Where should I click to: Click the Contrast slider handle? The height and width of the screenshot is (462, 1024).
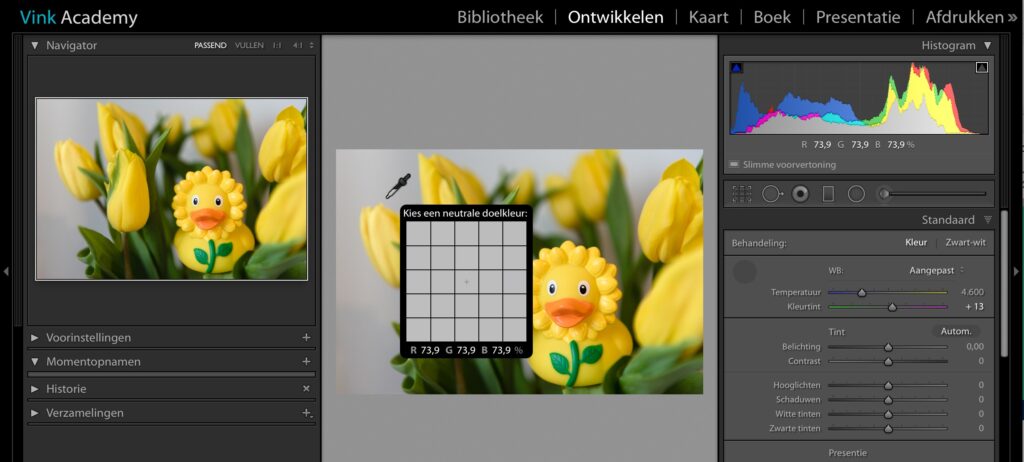point(888,361)
